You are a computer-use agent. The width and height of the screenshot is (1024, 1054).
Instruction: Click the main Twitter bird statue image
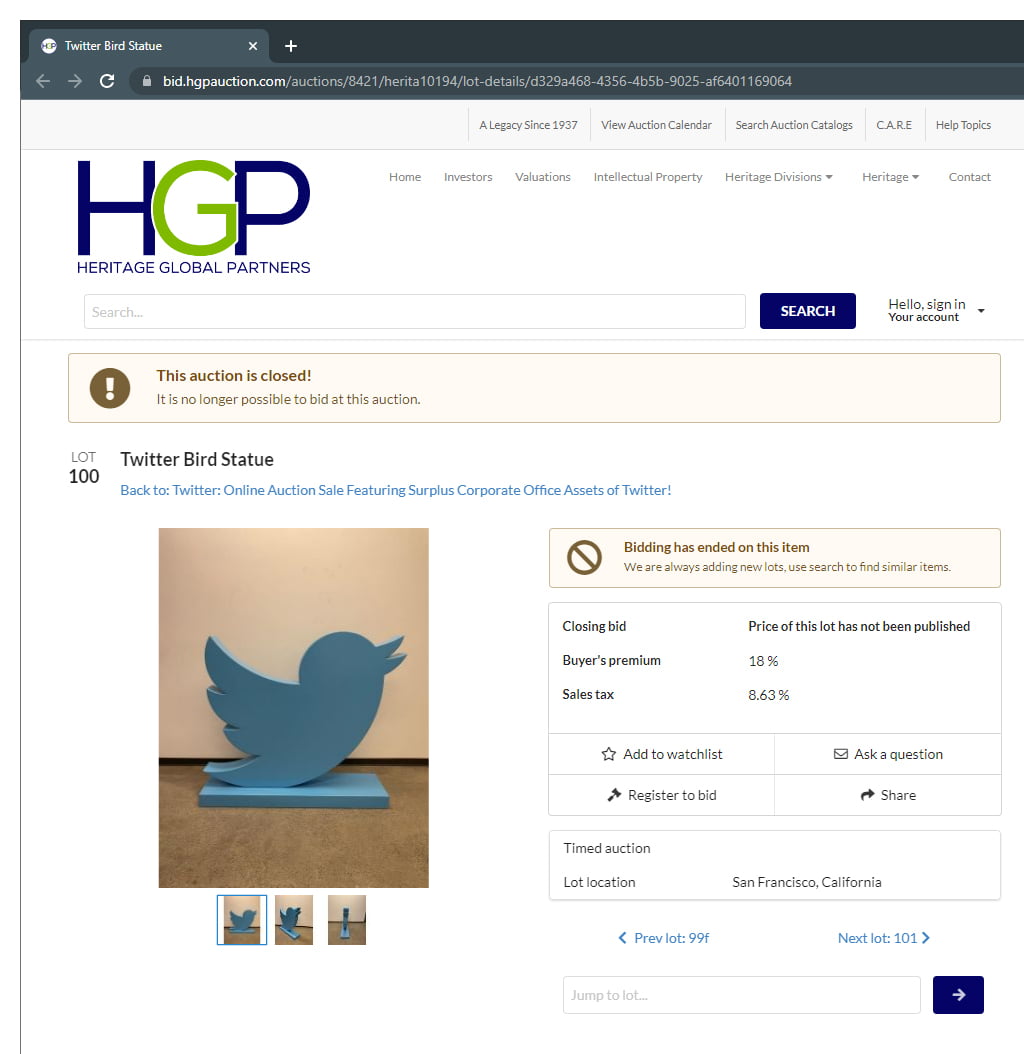coord(294,708)
